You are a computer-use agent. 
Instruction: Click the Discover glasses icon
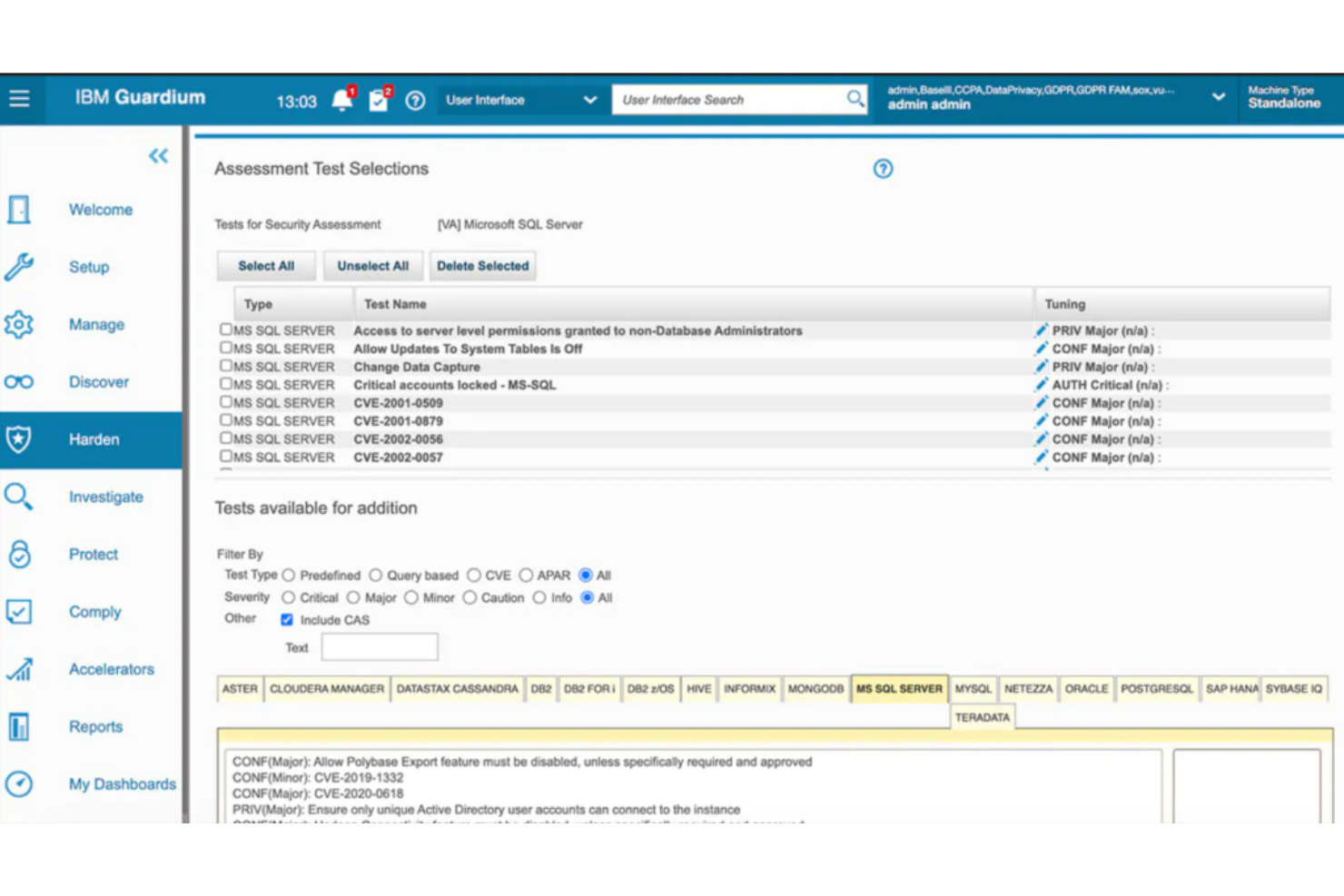(x=19, y=382)
